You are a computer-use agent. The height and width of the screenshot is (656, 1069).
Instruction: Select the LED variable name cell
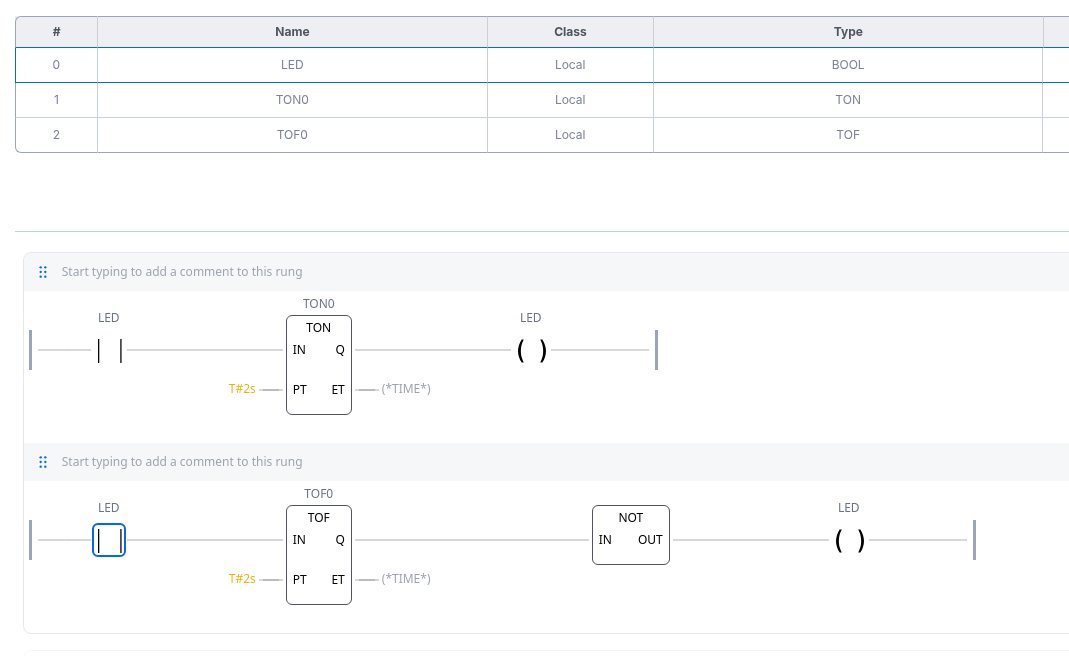coord(292,65)
